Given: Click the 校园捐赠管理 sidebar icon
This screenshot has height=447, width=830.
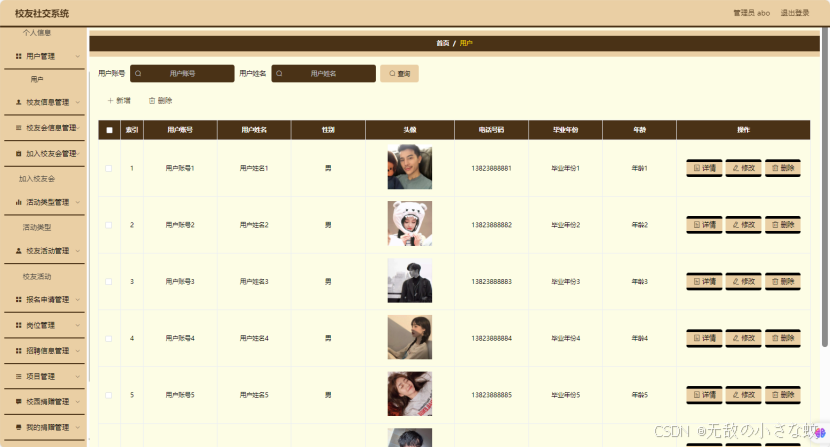Looking at the screenshot, I should 19,401.
